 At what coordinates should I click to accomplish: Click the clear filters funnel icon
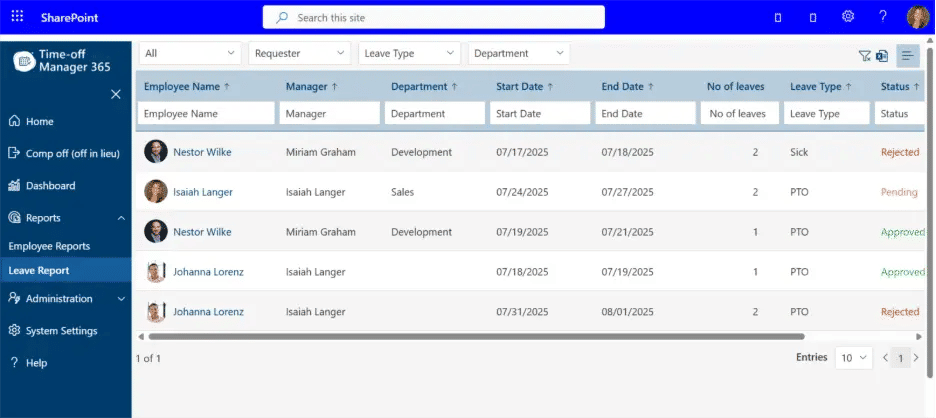click(865, 56)
